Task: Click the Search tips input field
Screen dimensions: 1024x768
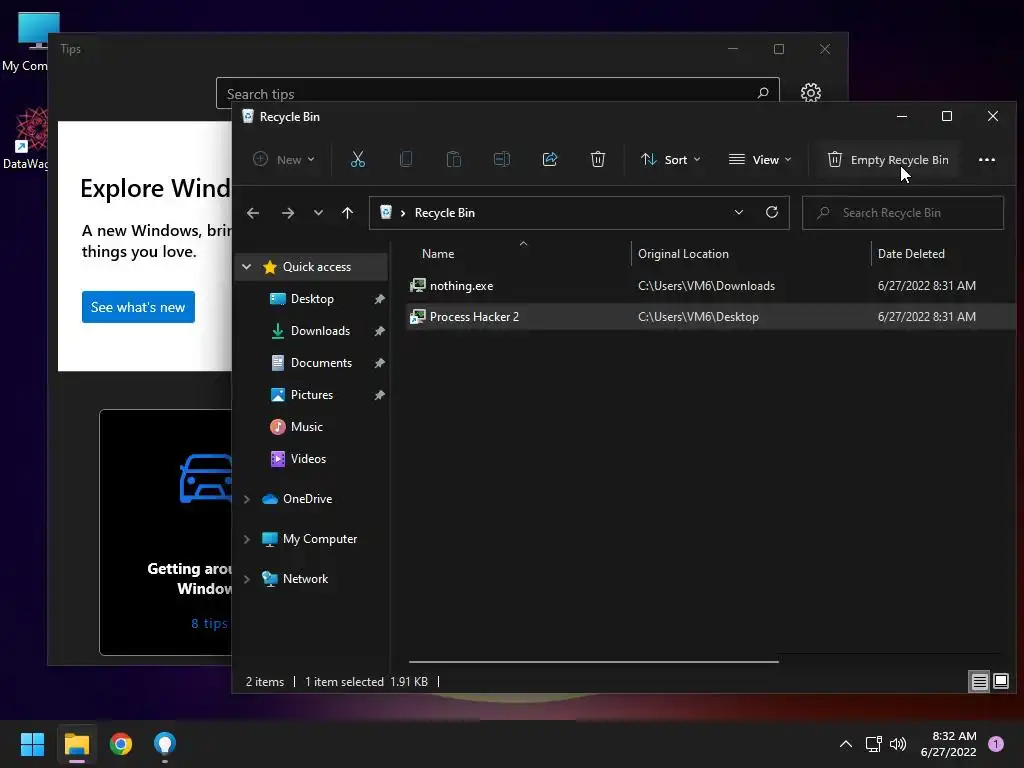Action: coord(498,93)
